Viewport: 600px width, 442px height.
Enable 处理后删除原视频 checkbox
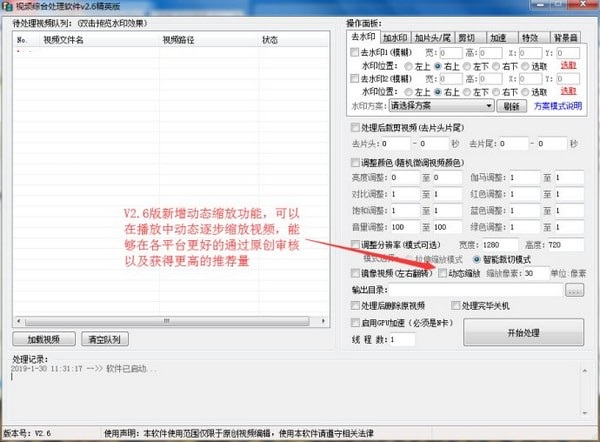click(x=355, y=305)
